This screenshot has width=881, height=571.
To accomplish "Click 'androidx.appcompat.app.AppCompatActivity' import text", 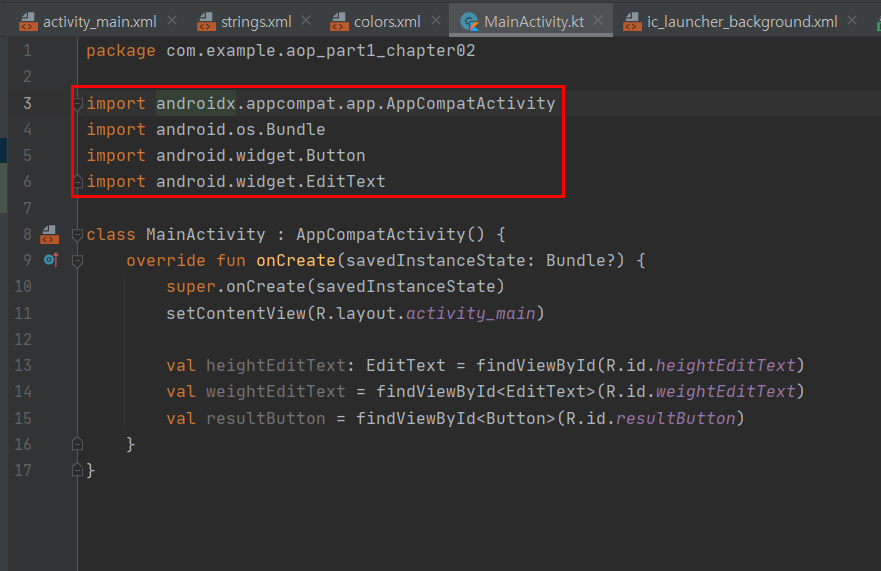I will (356, 103).
